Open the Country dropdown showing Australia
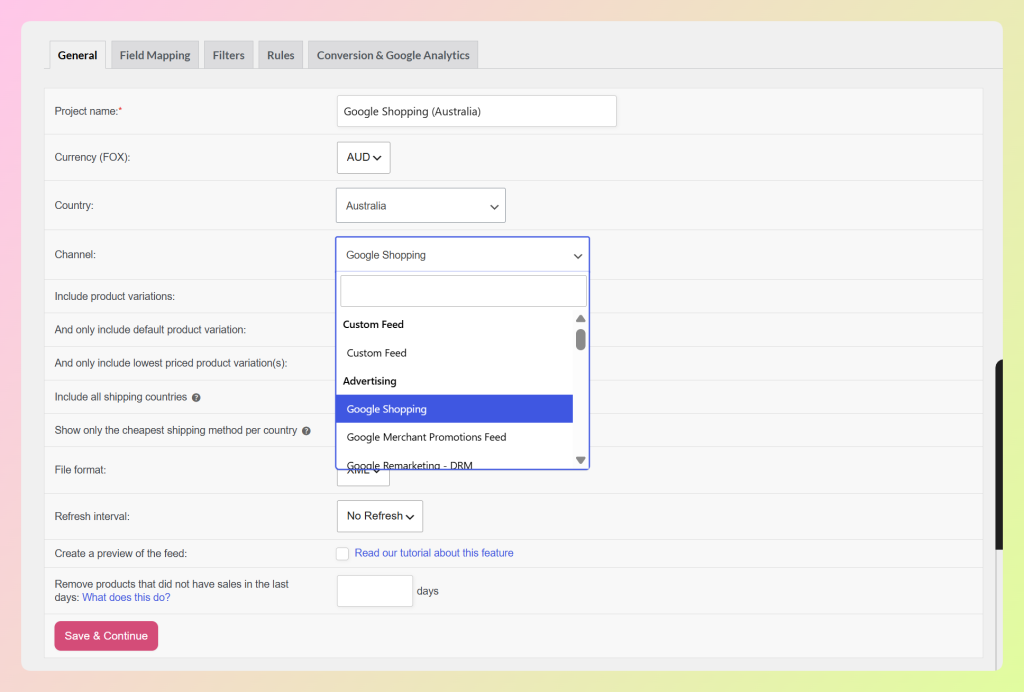Image resolution: width=1024 pixels, height=692 pixels. point(421,206)
